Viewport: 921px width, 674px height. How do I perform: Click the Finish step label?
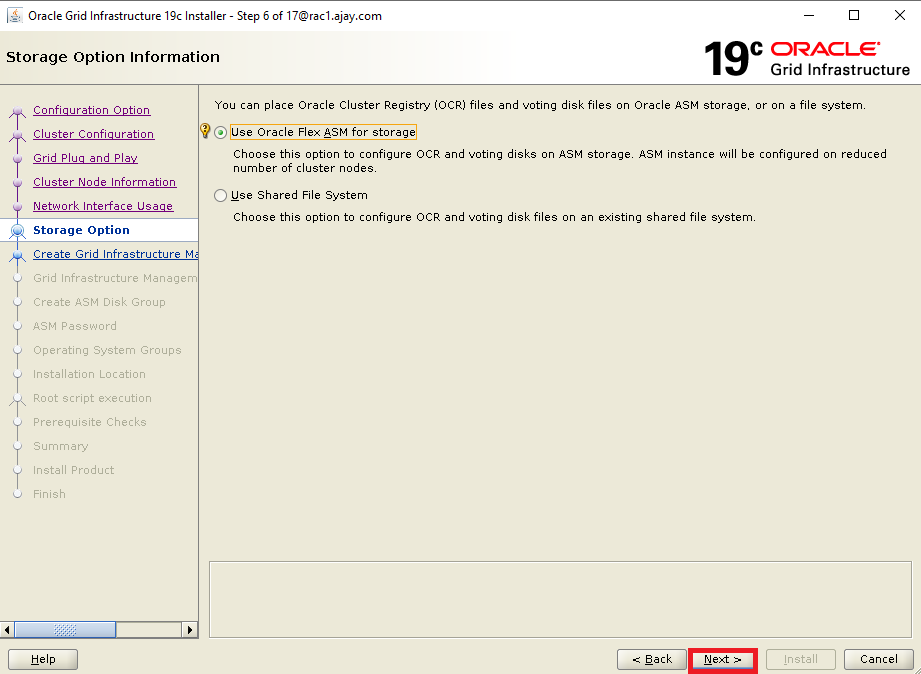[49, 494]
